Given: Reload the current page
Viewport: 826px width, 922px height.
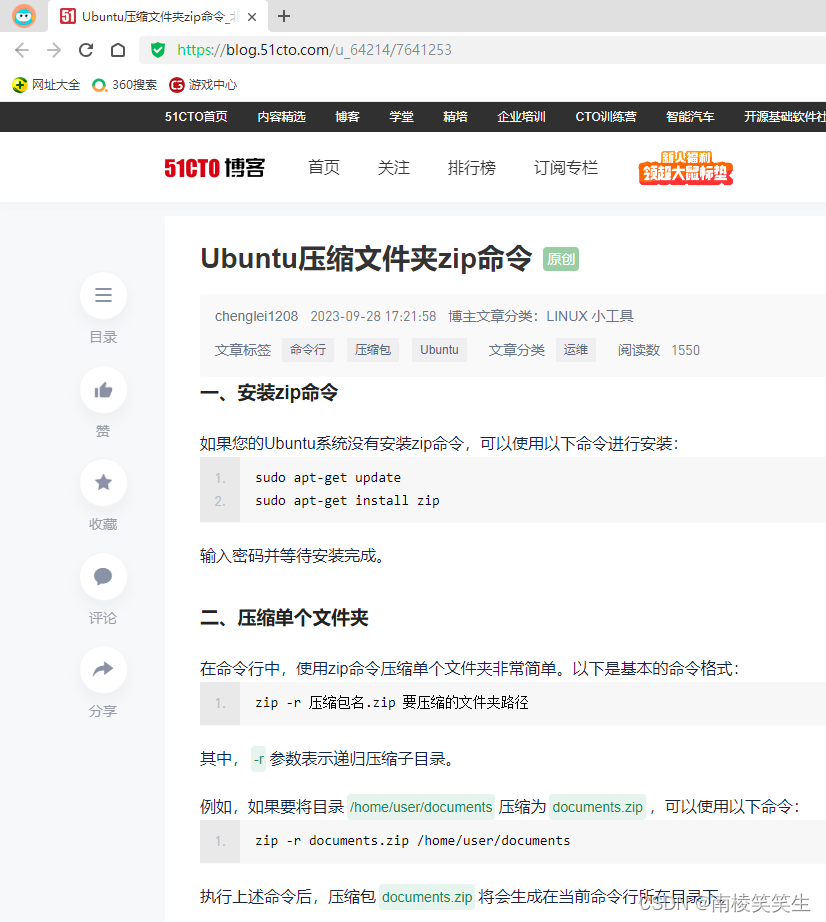Looking at the screenshot, I should pos(86,50).
